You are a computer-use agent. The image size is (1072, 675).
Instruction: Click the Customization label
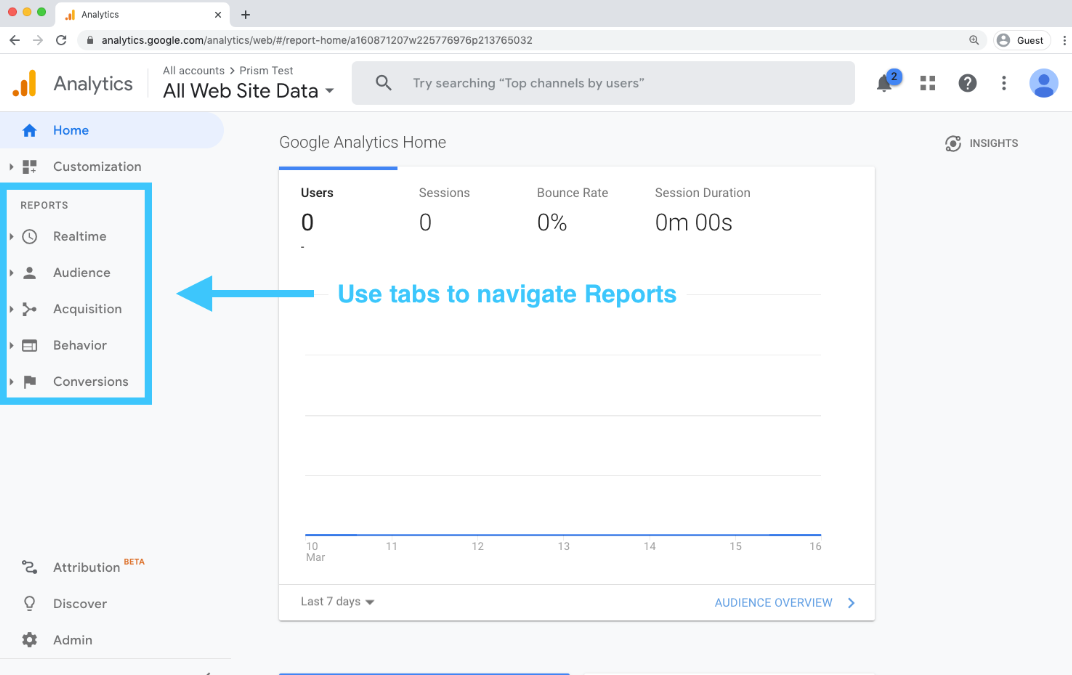[x=97, y=167]
